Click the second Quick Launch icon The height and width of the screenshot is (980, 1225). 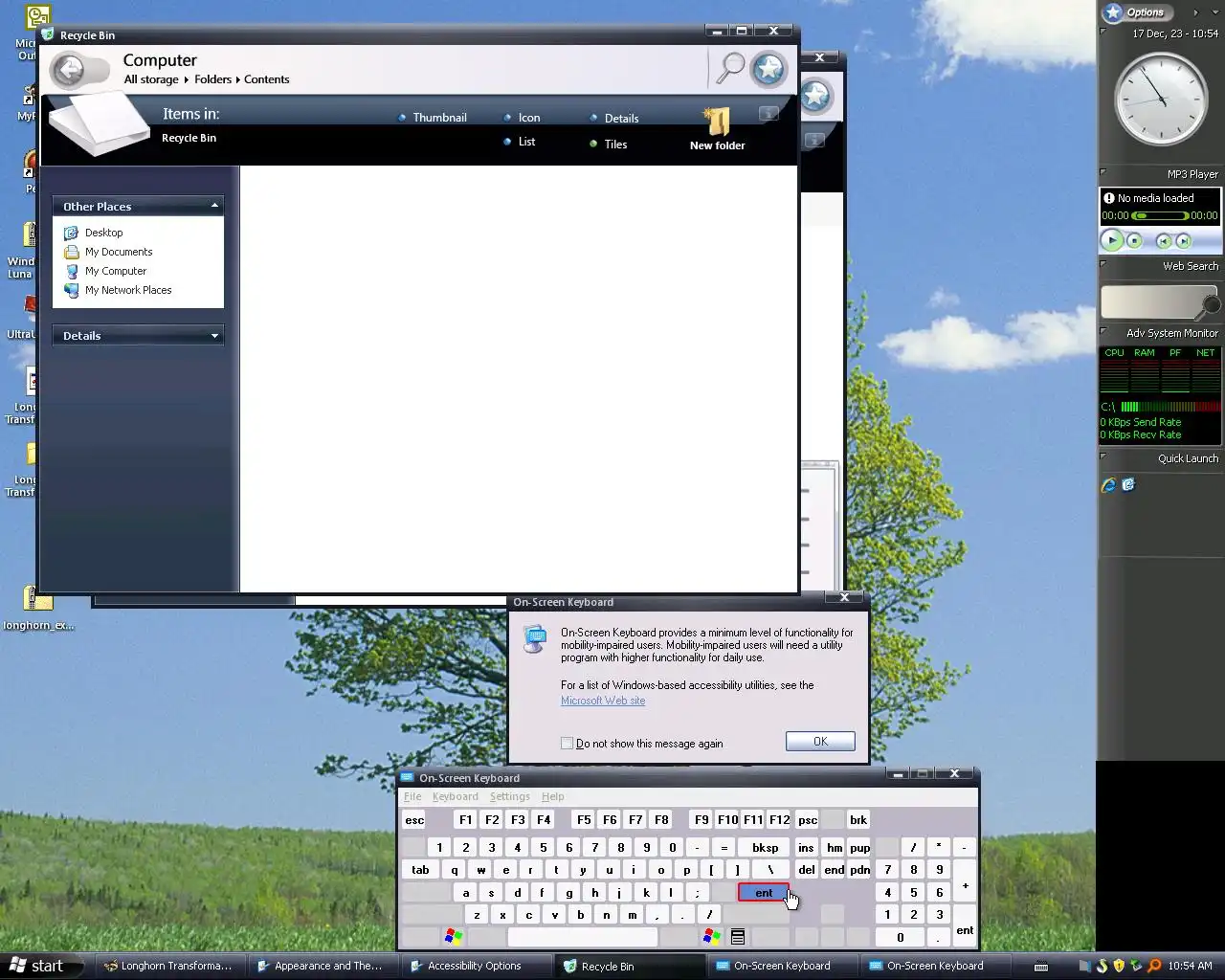click(1128, 485)
